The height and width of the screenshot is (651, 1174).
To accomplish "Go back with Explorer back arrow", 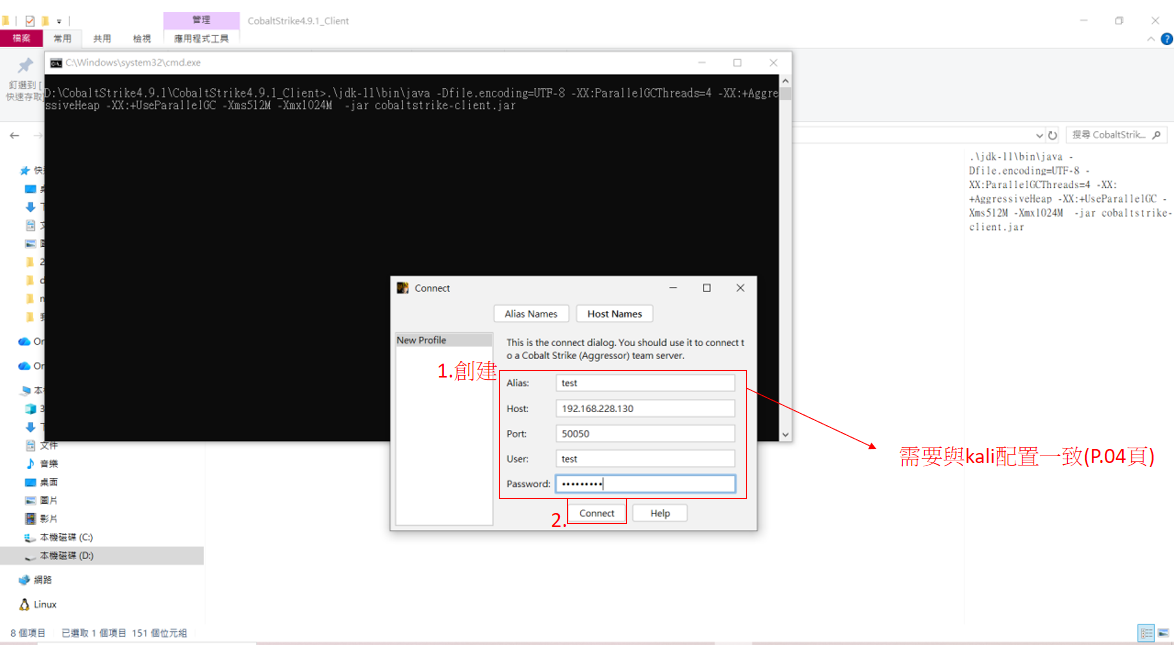I will click(x=14, y=136).
